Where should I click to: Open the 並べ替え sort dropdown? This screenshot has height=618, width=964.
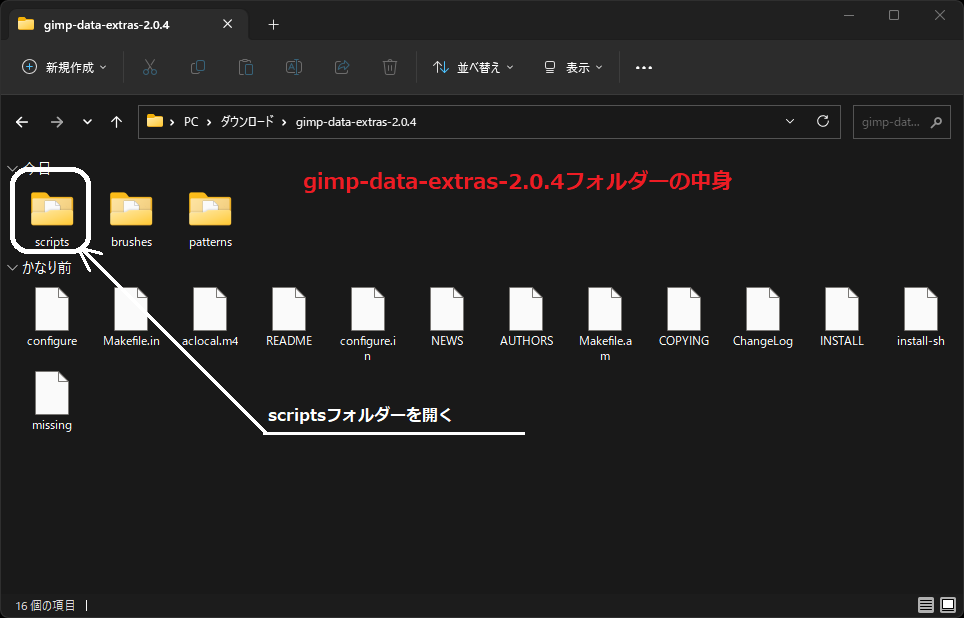(x=473, y=67)
